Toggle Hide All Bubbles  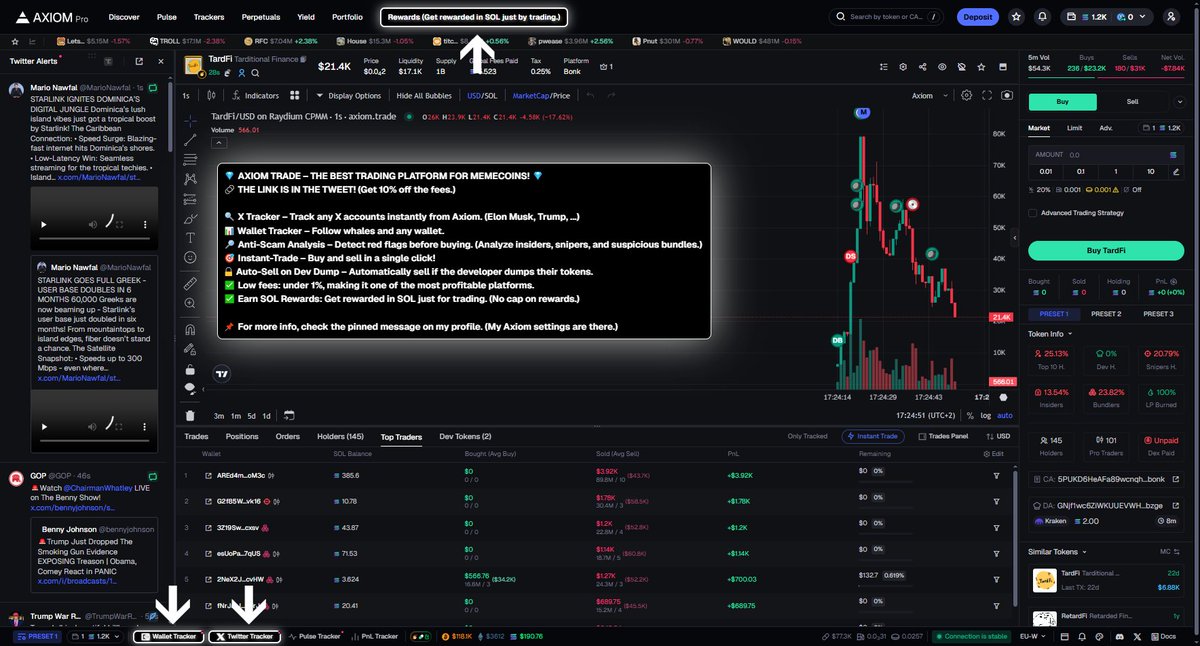point(424,96)
